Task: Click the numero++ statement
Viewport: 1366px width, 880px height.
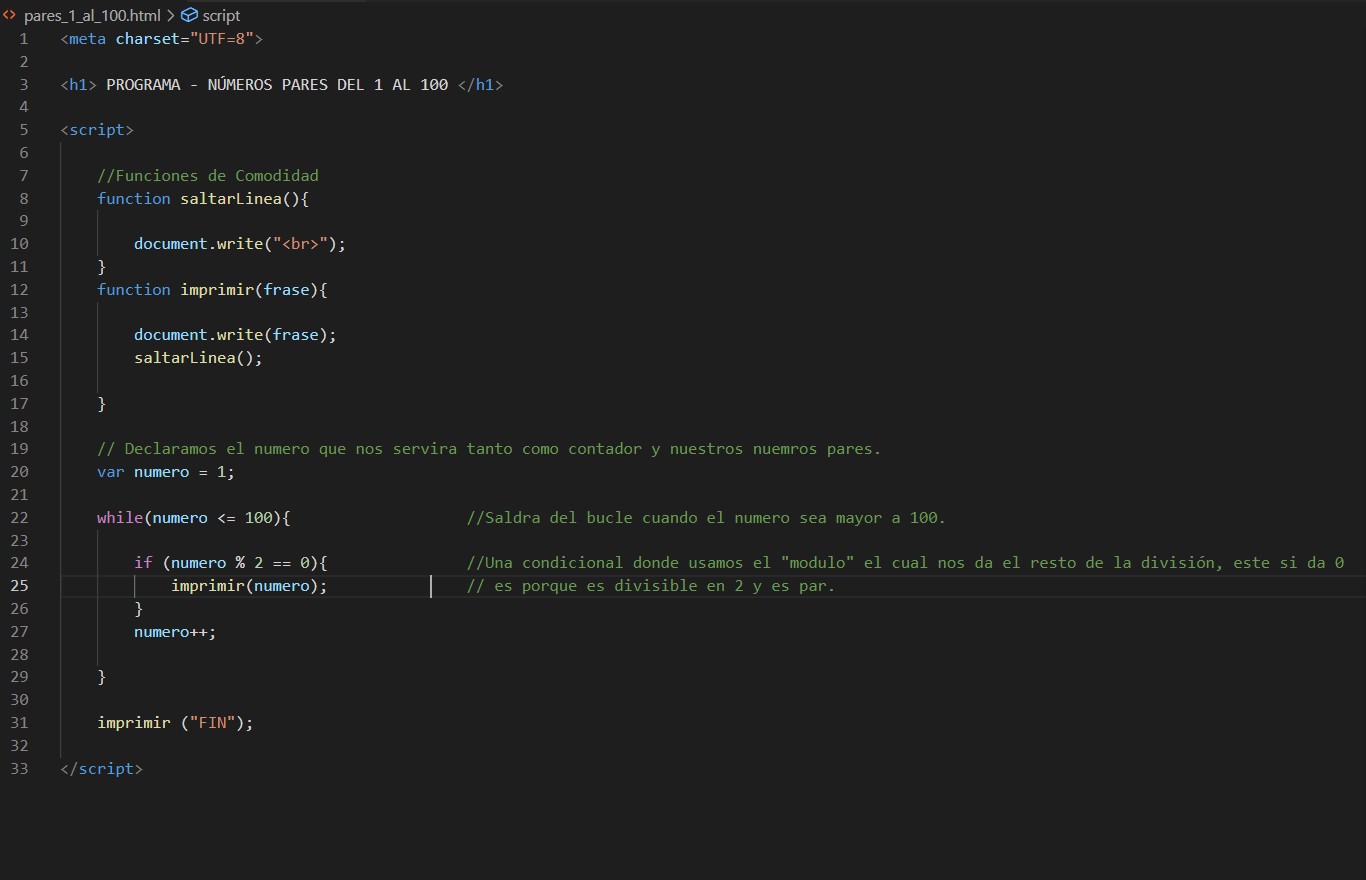Action: tap(175, 632)
